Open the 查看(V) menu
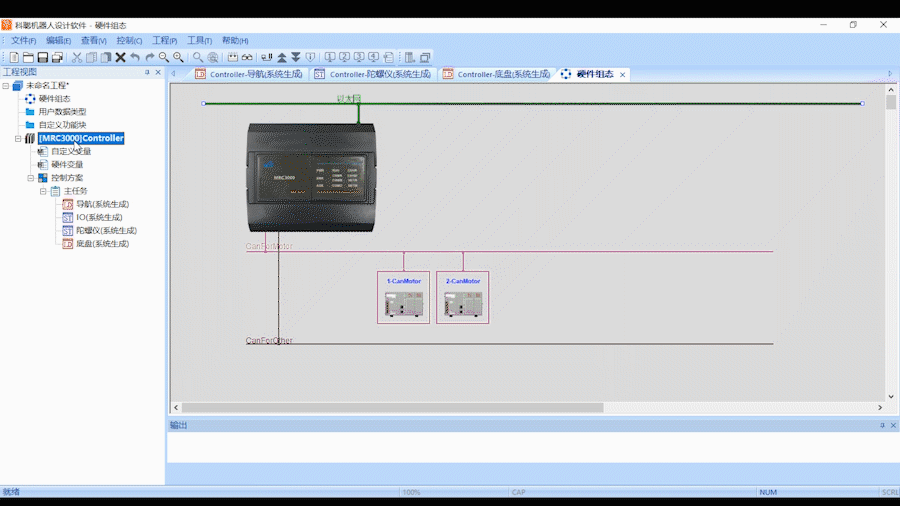This screenshot has height=506, width=900. (x=94, y=41)
